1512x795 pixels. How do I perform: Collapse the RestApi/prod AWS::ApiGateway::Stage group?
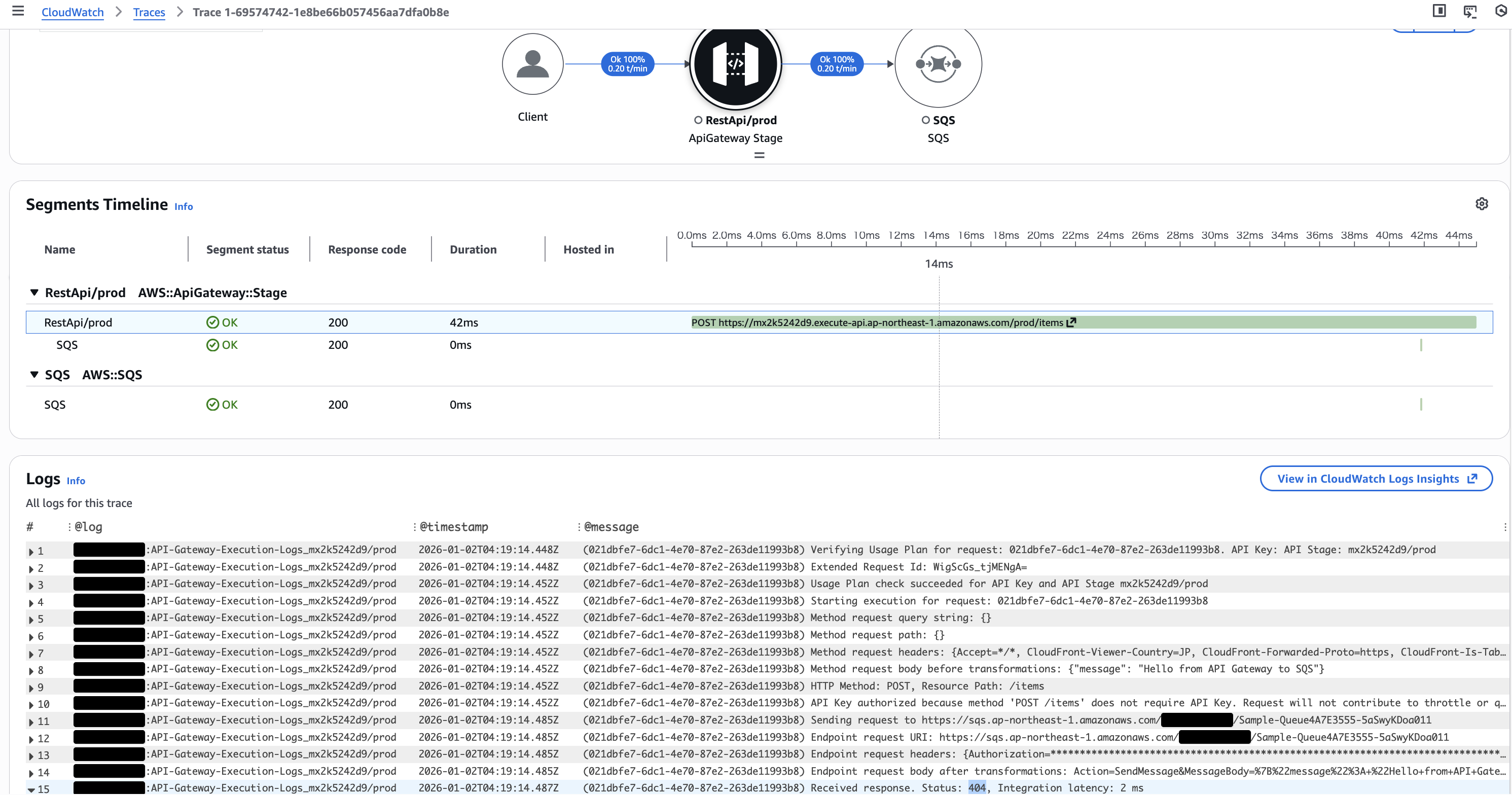[x=34, y=292]
